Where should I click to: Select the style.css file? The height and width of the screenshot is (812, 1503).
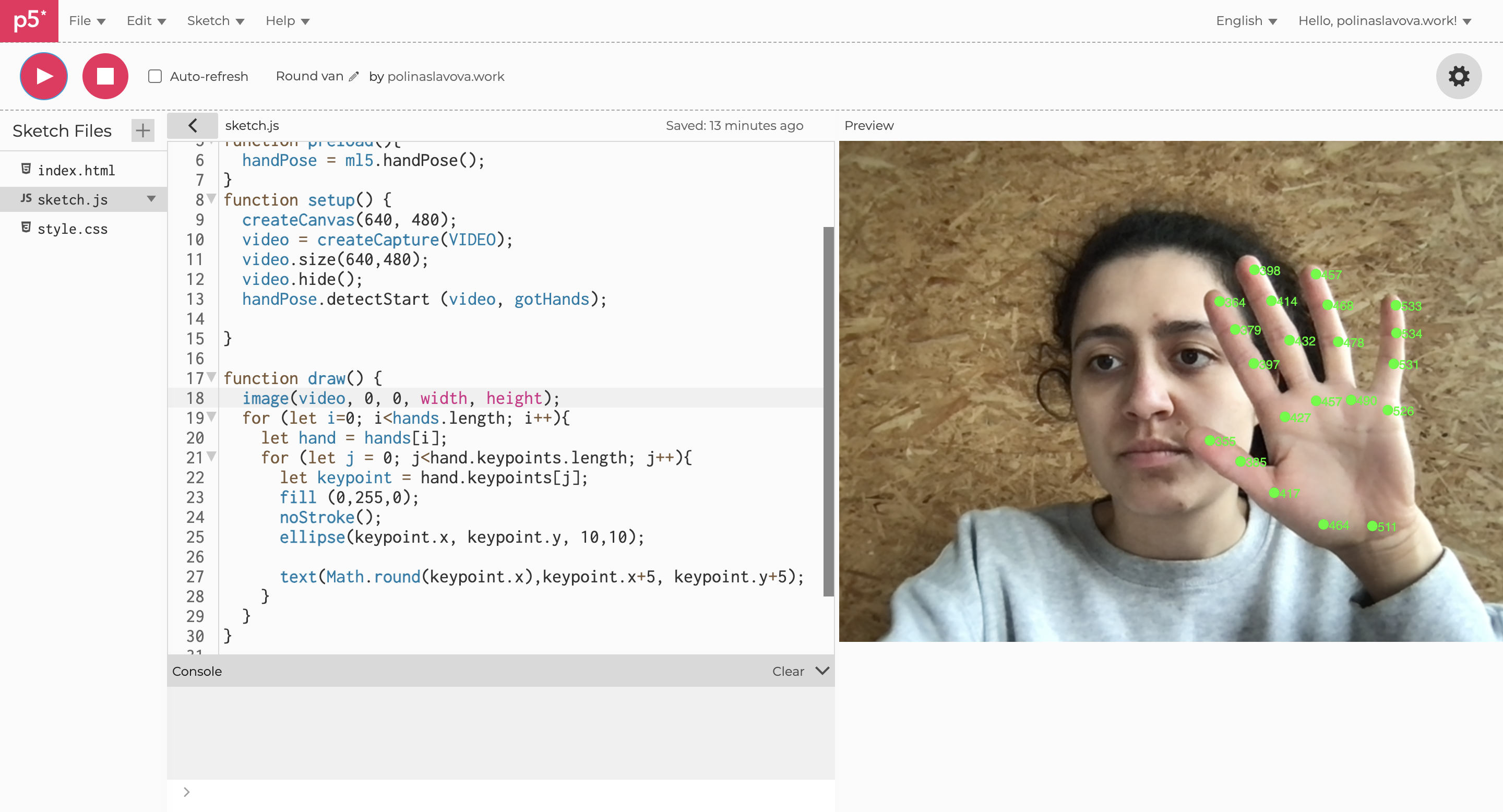coord(73,229)
